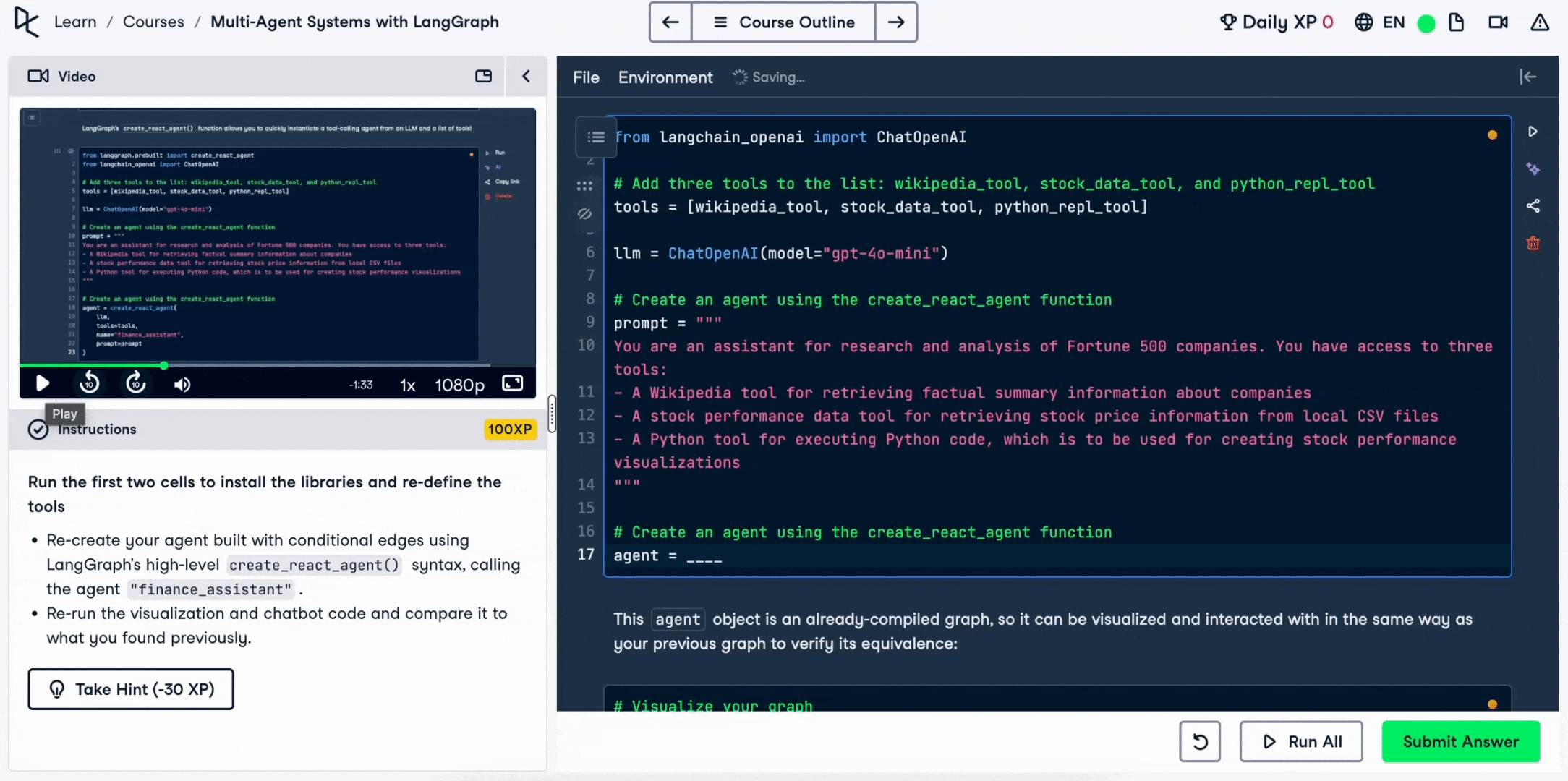The width and height of the screenshot is (1568, 781).
Task: Open picture-in-picture for Video panel
Action: click(x=483, y=76)
